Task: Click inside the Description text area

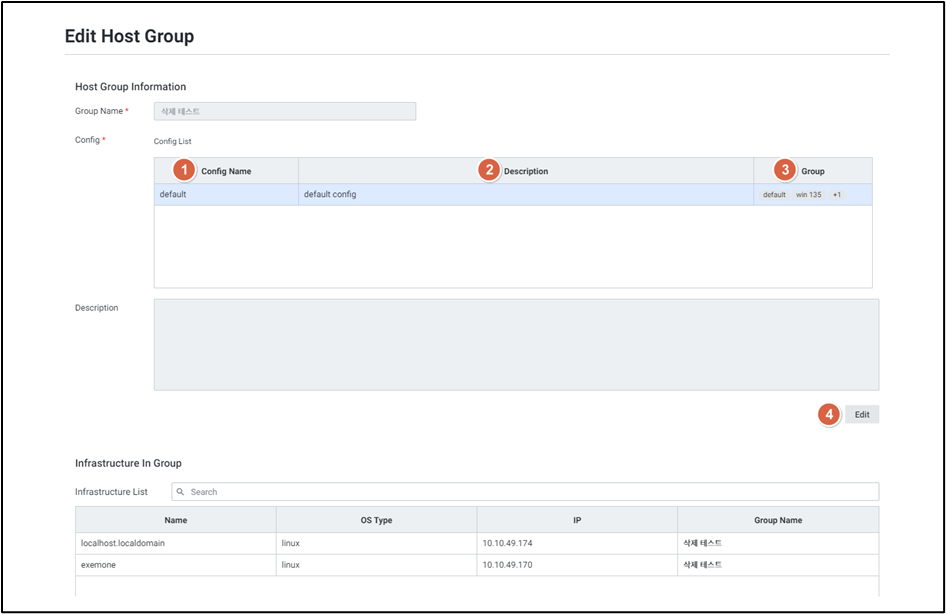Action: [x=515, y=344]
